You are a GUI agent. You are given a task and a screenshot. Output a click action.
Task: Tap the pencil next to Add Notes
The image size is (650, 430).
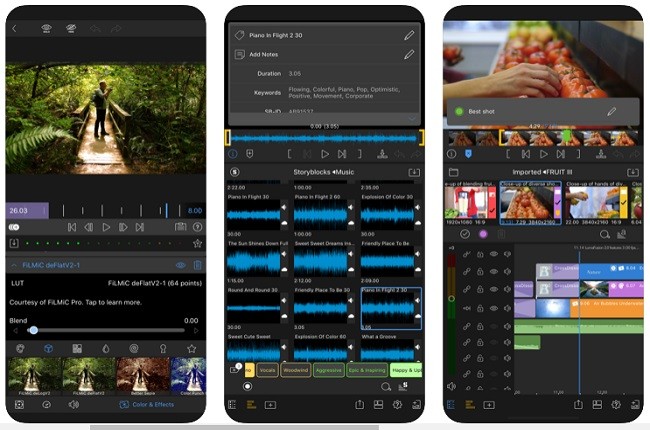click(x=409, y=54)
